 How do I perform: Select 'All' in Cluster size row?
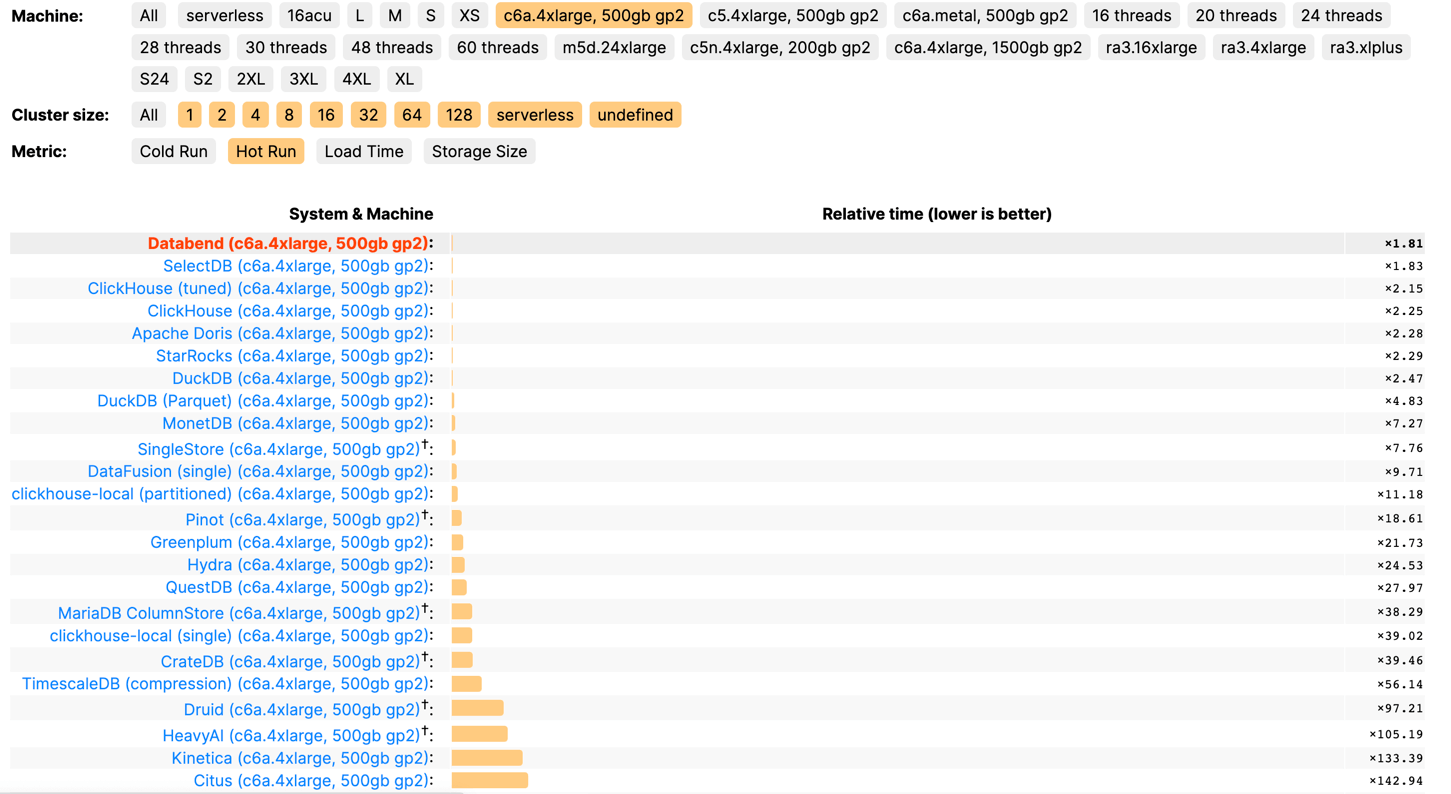(x=149, y=115)
